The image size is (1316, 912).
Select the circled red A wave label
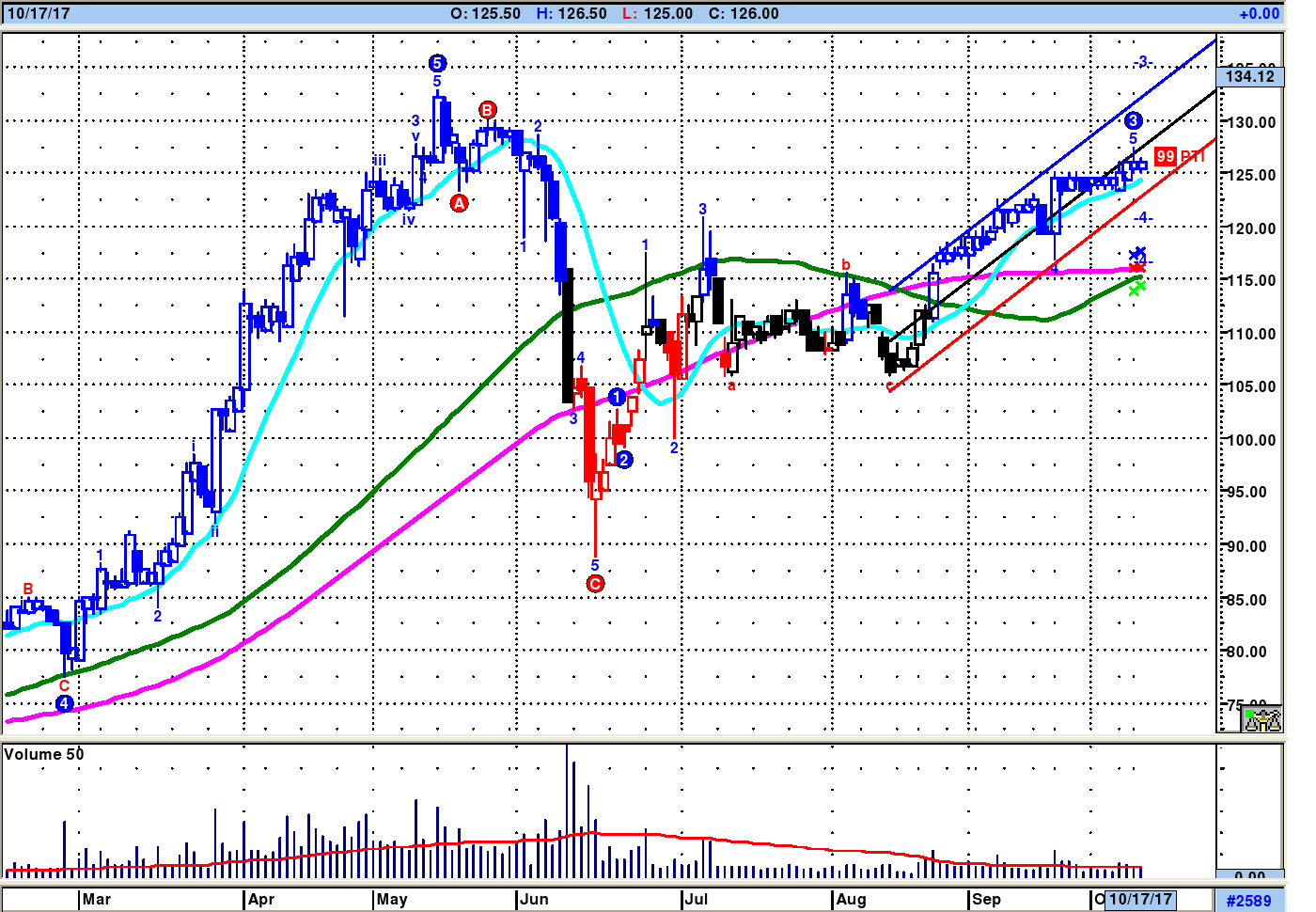459,203
